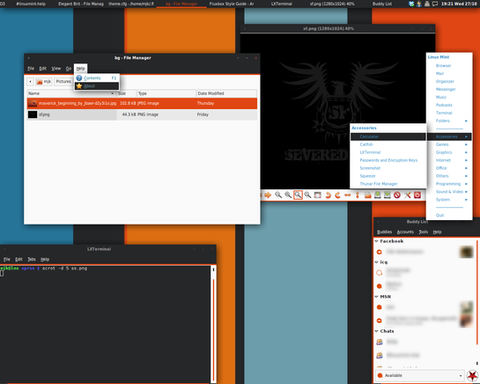Flip the image horizontally
This screenshot has height=384, width=480.
pos(347,195)
